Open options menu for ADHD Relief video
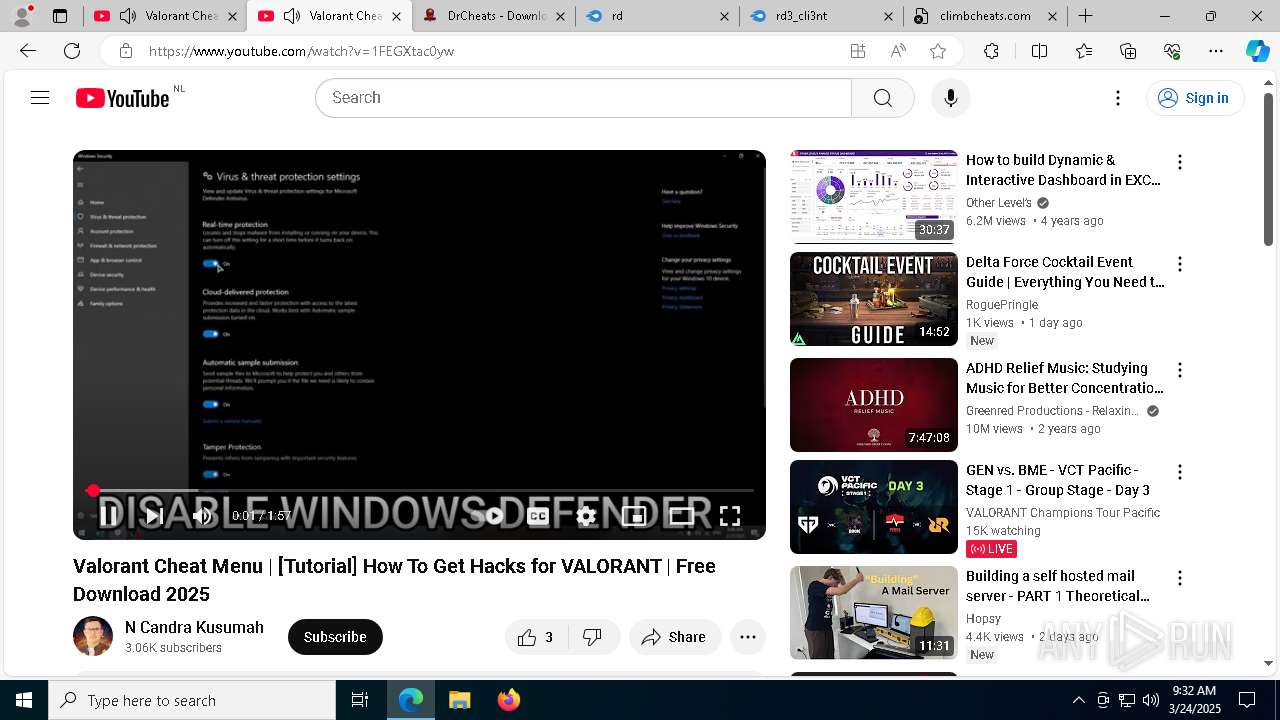Image resolution: width=1280 pixels, height=720 pixels. click(1180, 370)
